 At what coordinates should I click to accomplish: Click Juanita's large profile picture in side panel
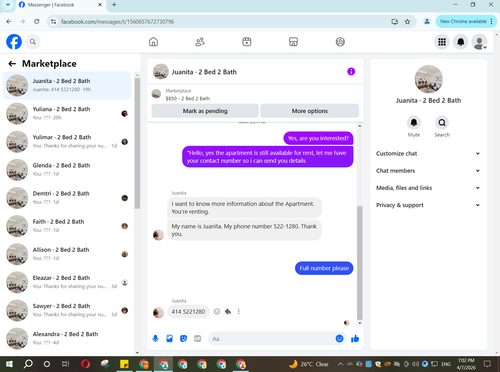click(x=428, y=79)
